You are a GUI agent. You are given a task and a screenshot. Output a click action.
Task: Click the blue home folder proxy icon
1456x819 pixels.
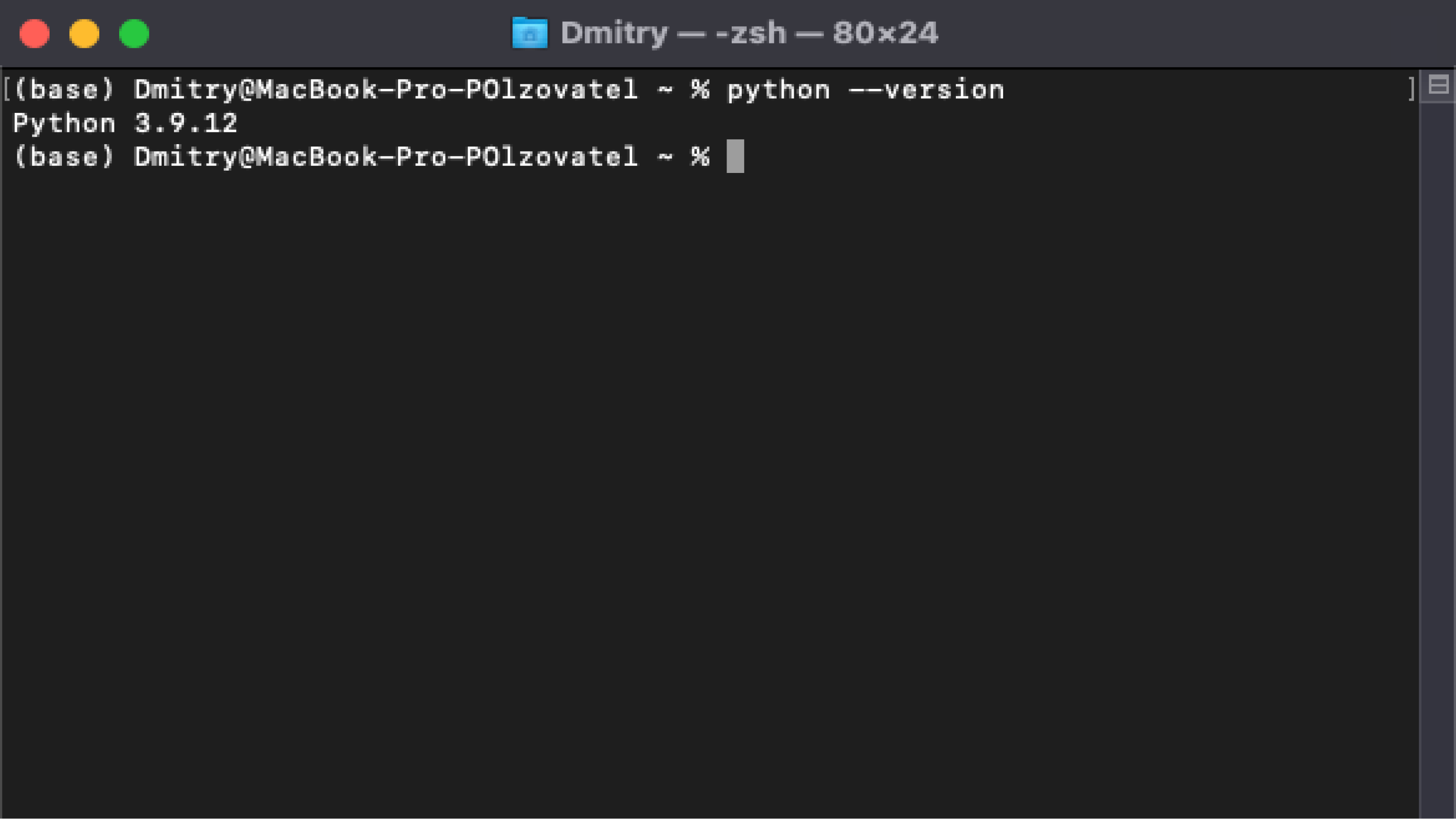529,33
